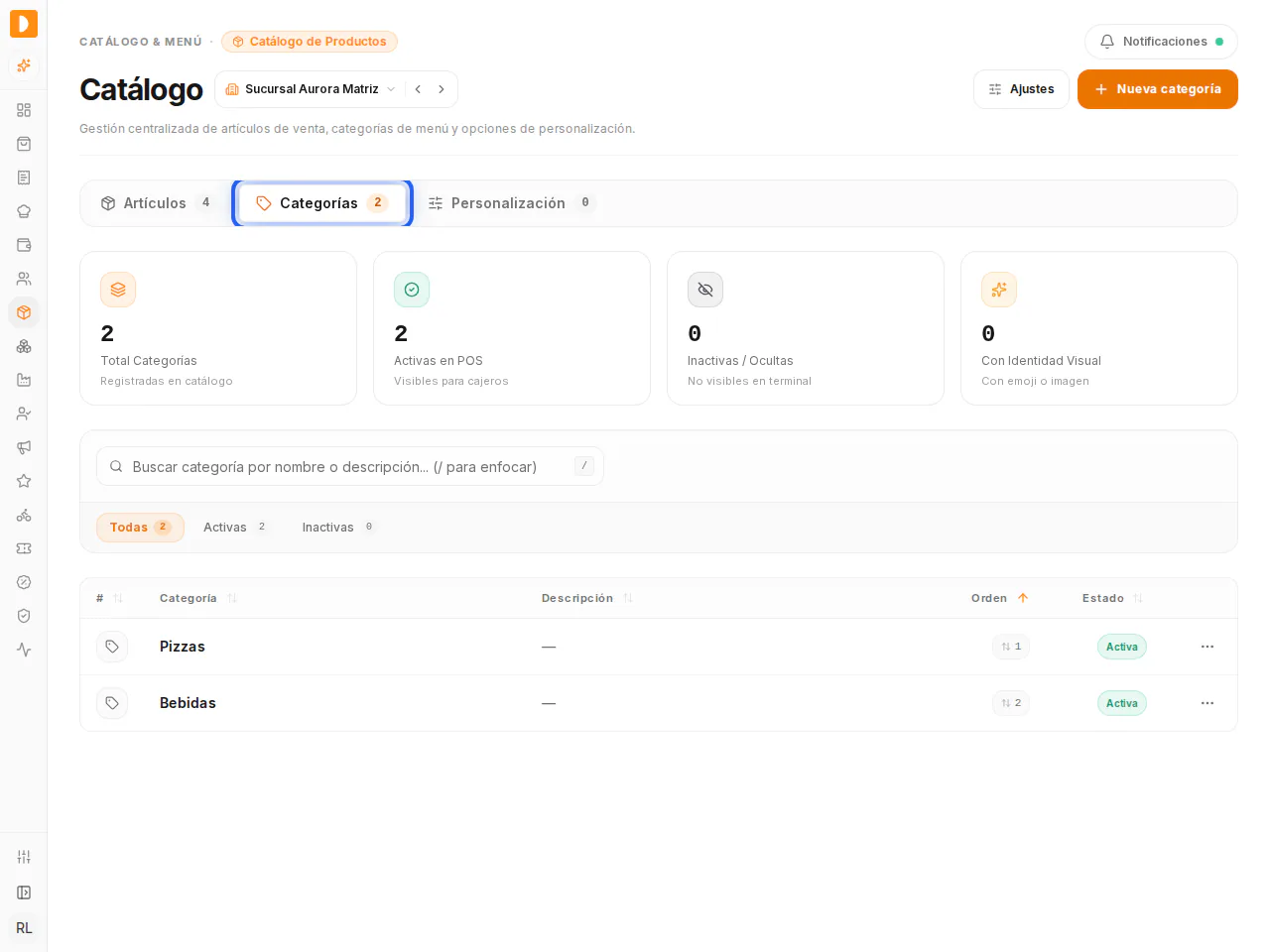
Task: Open the wallet icon in sidebar
Action: (24, 245)
